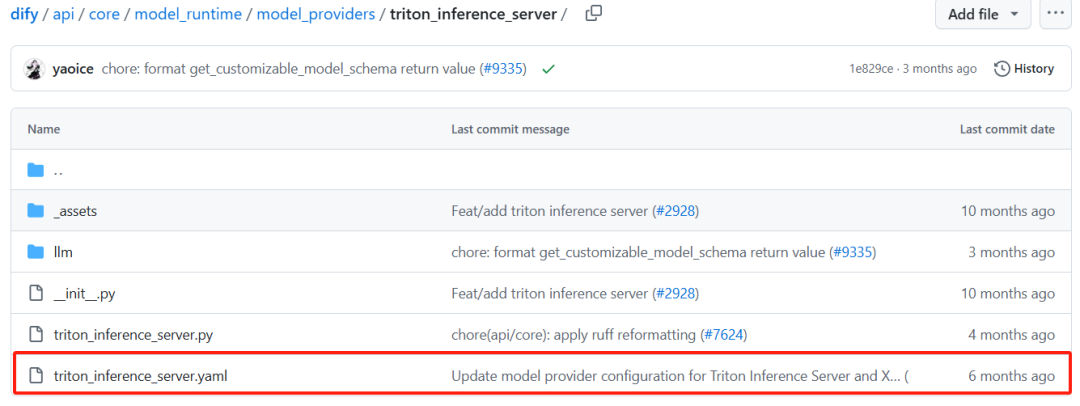Open the 'apply ruff reformatting' commit message

click(573, 336)
